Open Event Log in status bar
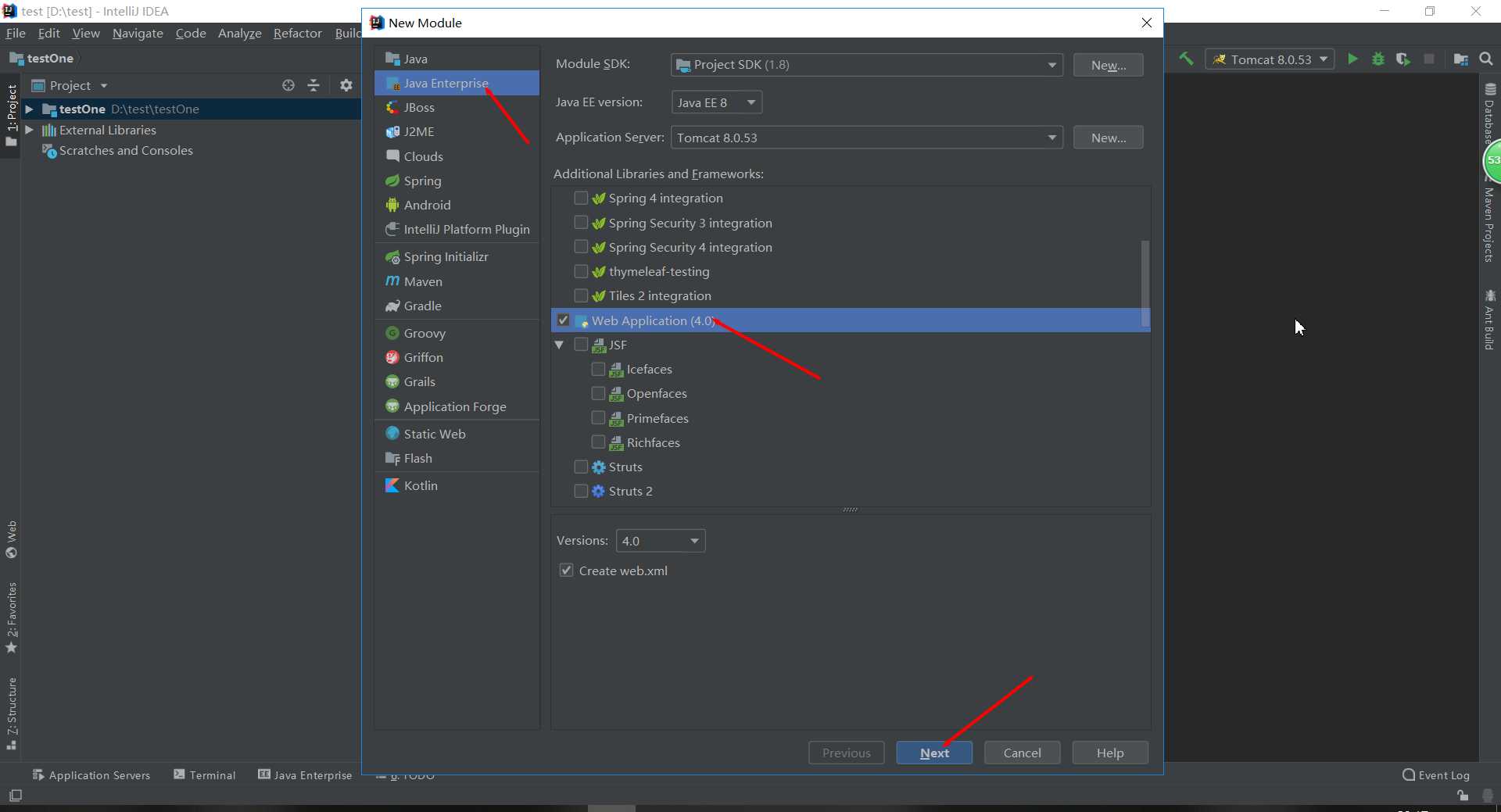1501x812 pixels. pyautogui.click(x=1436, y=775)
